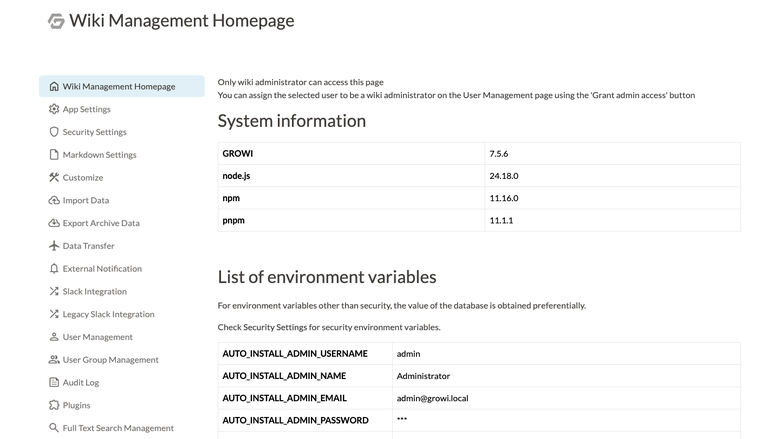Click the gear icon for App Settings
The height and width of the screenshot is (439, 780).
(x=54, y=109)
